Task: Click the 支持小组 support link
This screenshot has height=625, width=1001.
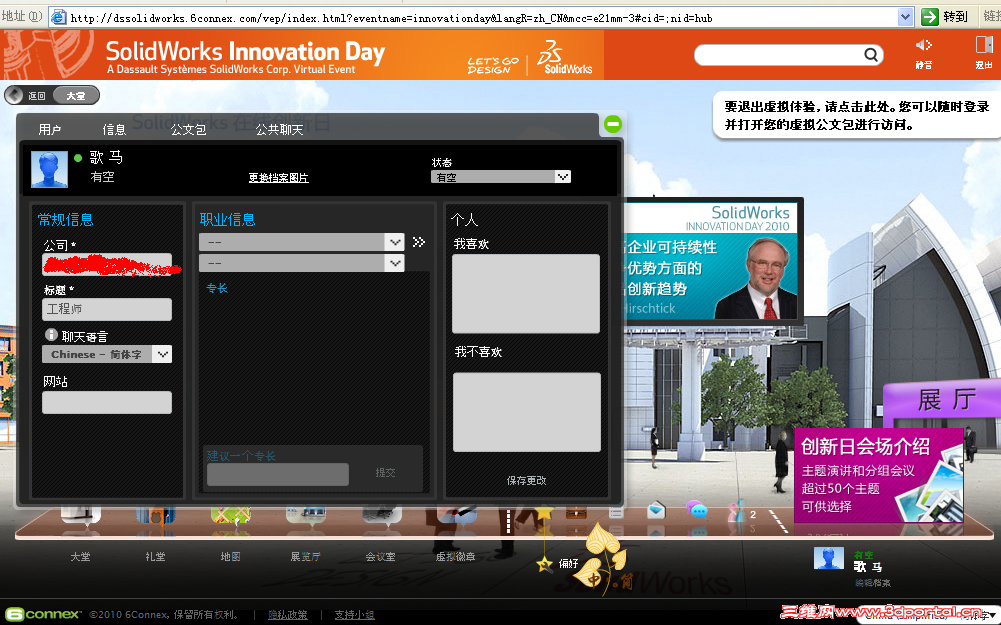Action: point(354,615)
